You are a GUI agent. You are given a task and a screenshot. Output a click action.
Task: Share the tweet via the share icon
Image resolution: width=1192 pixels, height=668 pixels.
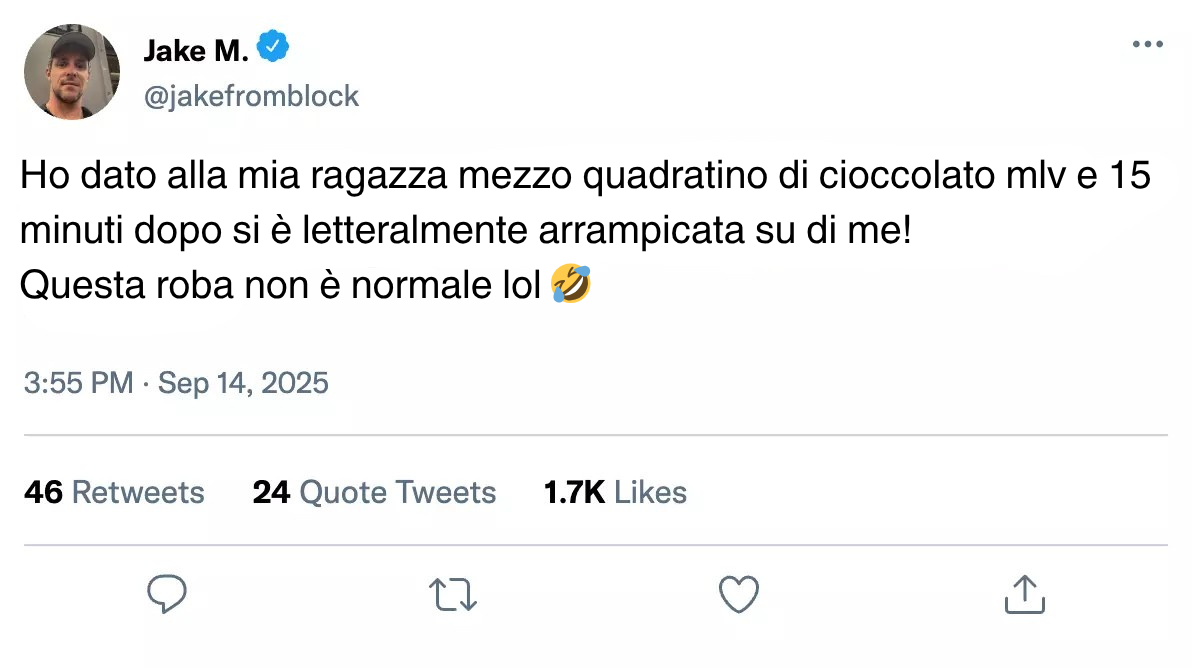[1024, 594]
